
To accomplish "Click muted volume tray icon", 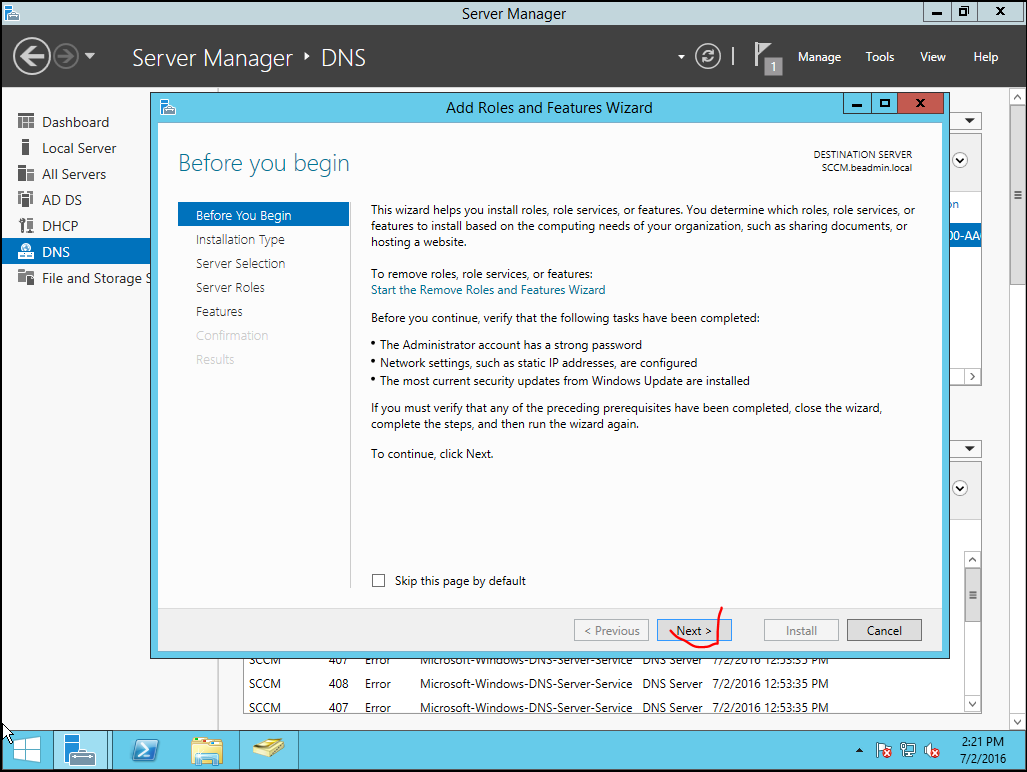I will 931,750.
